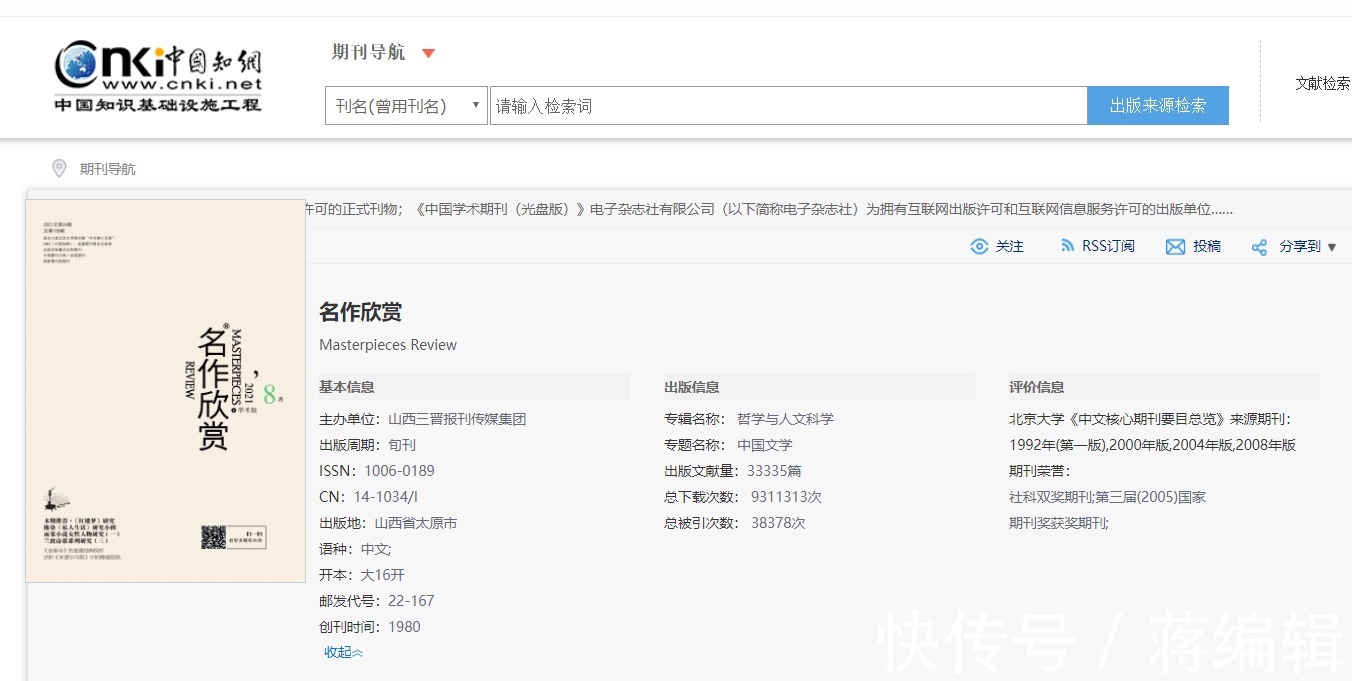Image resolution: width=1352 pixels, height=681 pixels.
Task: Select the 基本信息 section header
Action: pyautogui.click(x=347, y=387)
